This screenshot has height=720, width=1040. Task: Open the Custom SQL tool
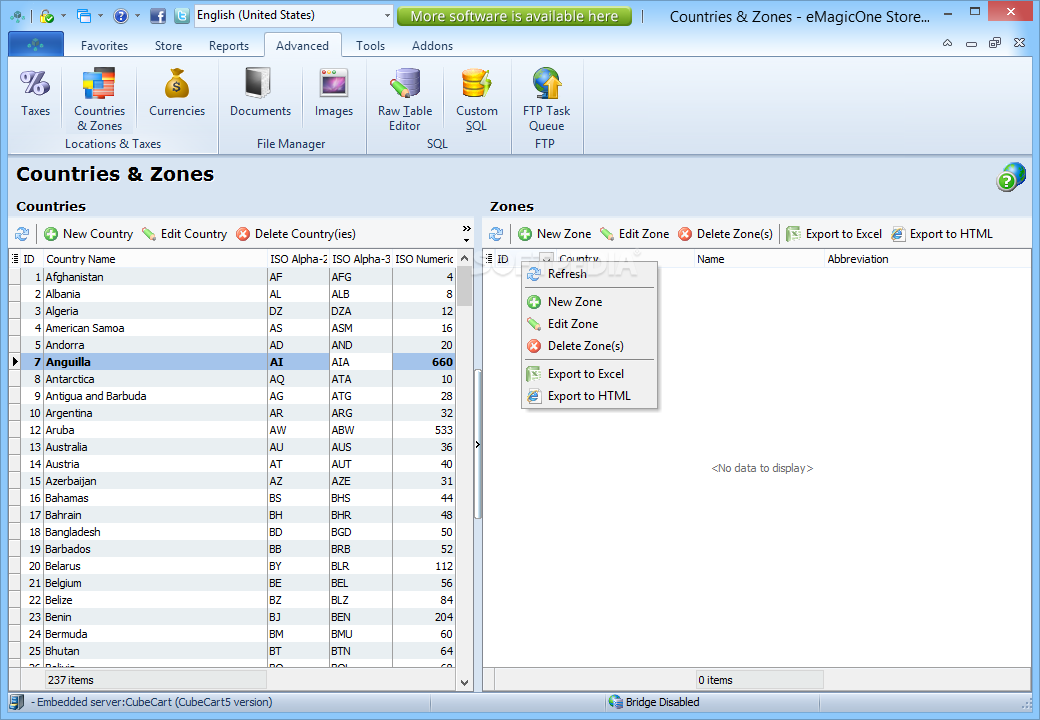point(476,99)
